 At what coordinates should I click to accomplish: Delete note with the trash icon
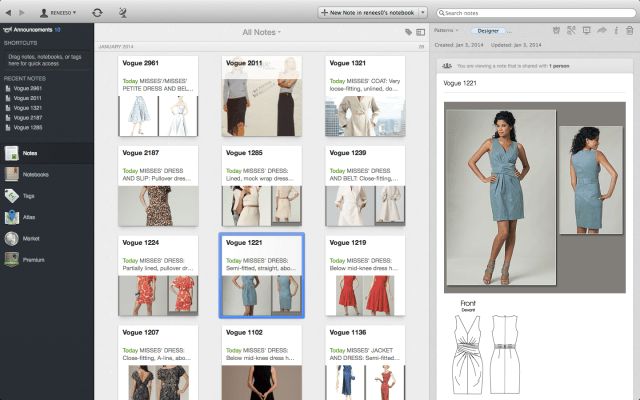tap(629, 30)
